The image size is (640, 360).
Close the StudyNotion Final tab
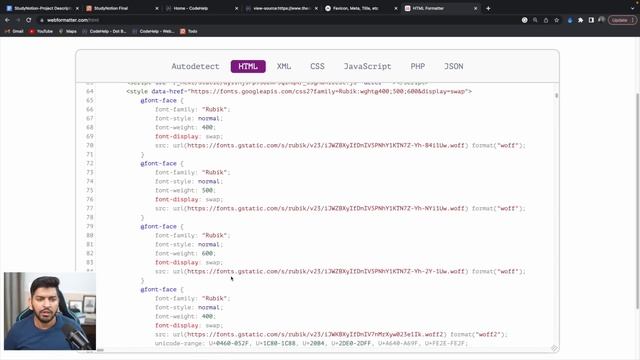click(x=157, y=8)
